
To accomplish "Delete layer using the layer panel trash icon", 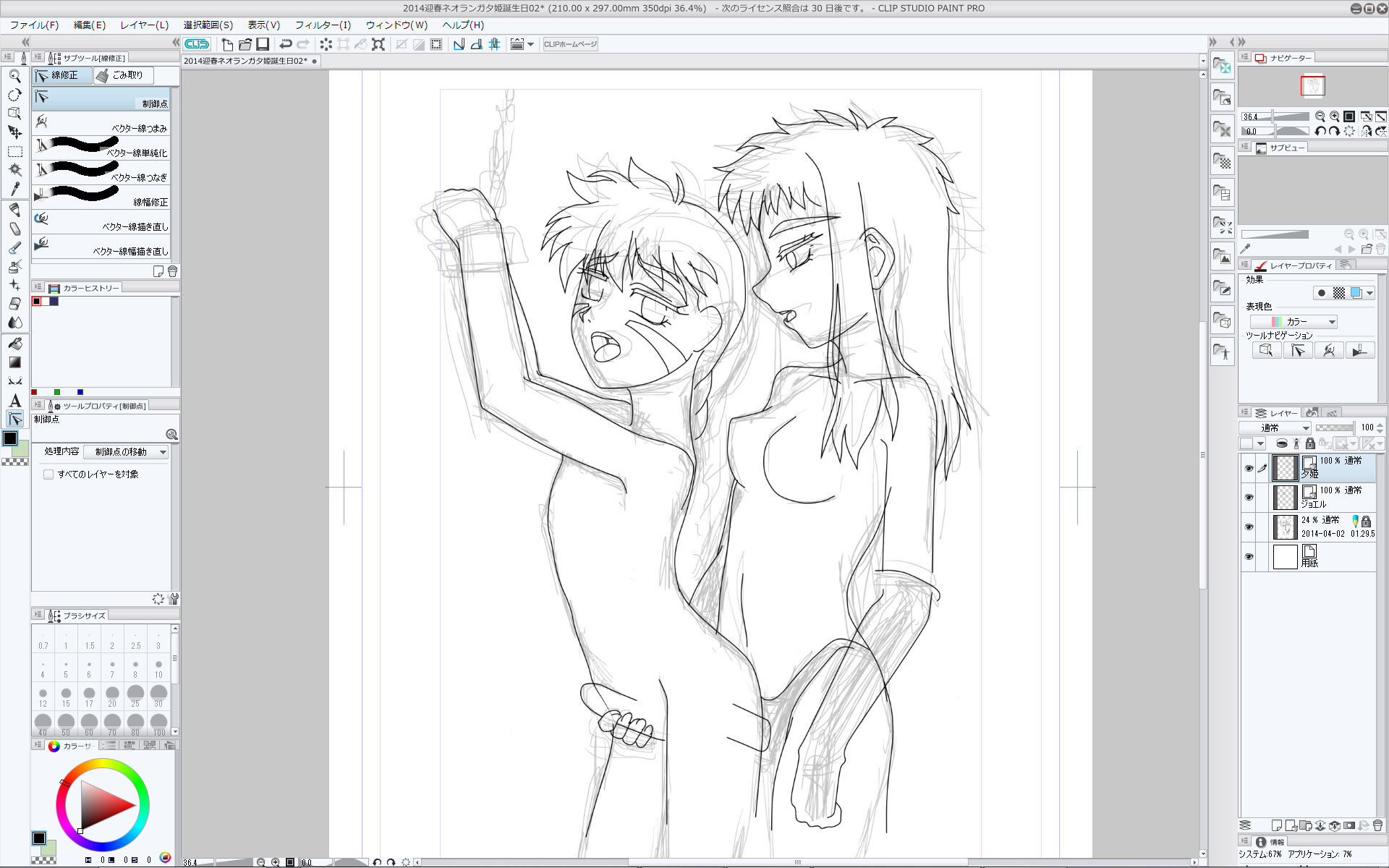I will click(x=1377, y=825).
